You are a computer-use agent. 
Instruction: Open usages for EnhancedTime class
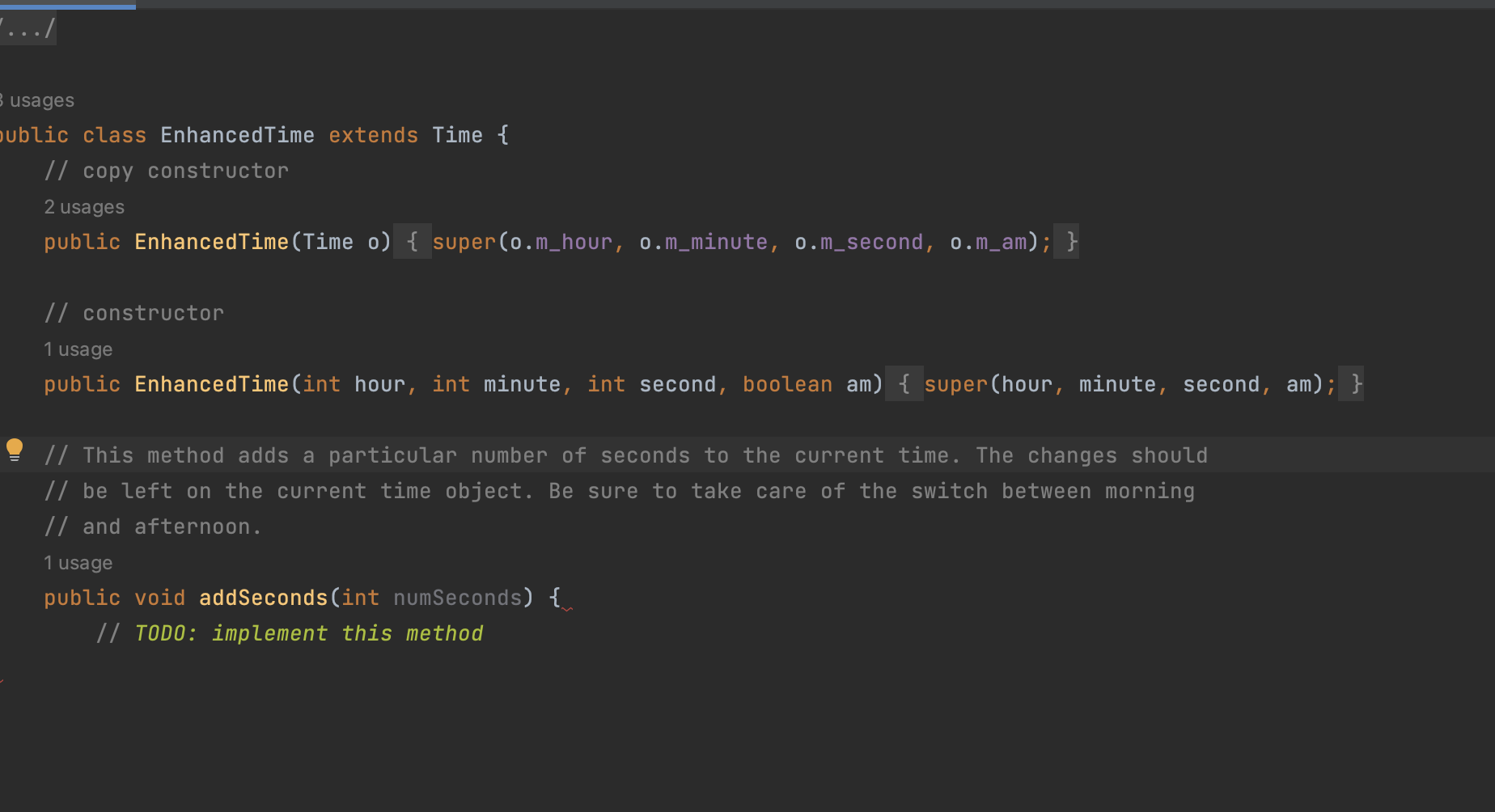click(x=36, y=99)
